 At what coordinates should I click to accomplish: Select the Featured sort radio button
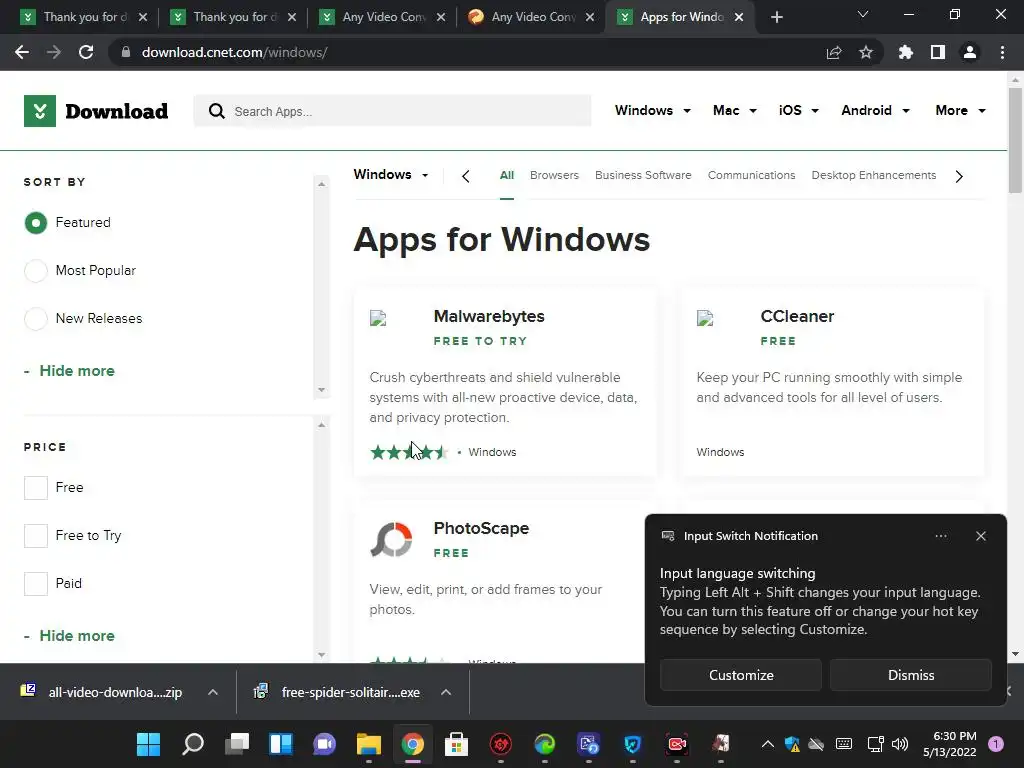[36, 223]
